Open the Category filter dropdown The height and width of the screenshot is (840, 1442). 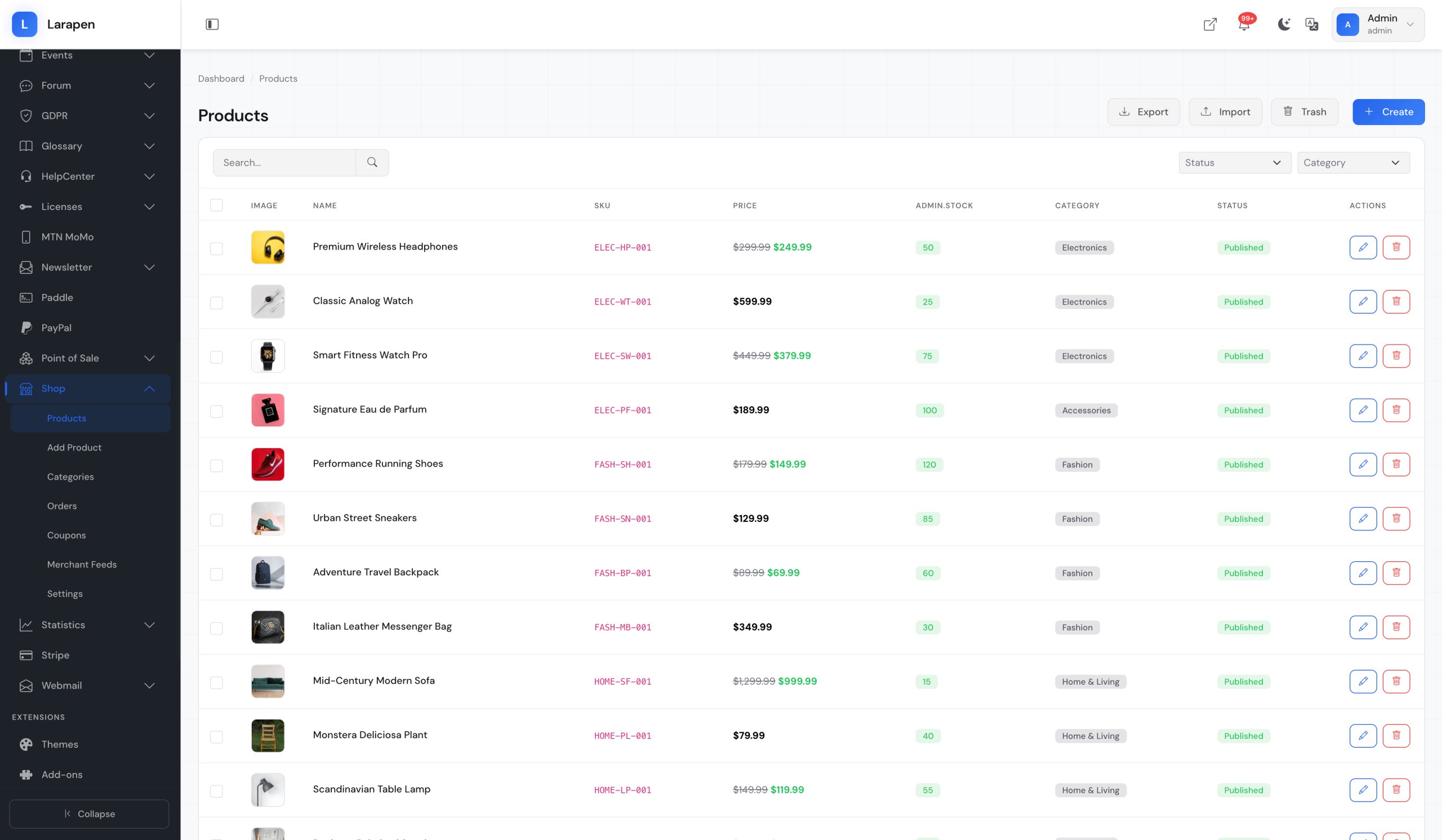1353,162
